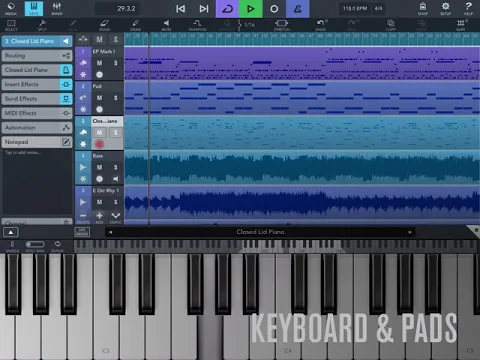Adjust the Keys/Pads slider switch

pos(35,244)
